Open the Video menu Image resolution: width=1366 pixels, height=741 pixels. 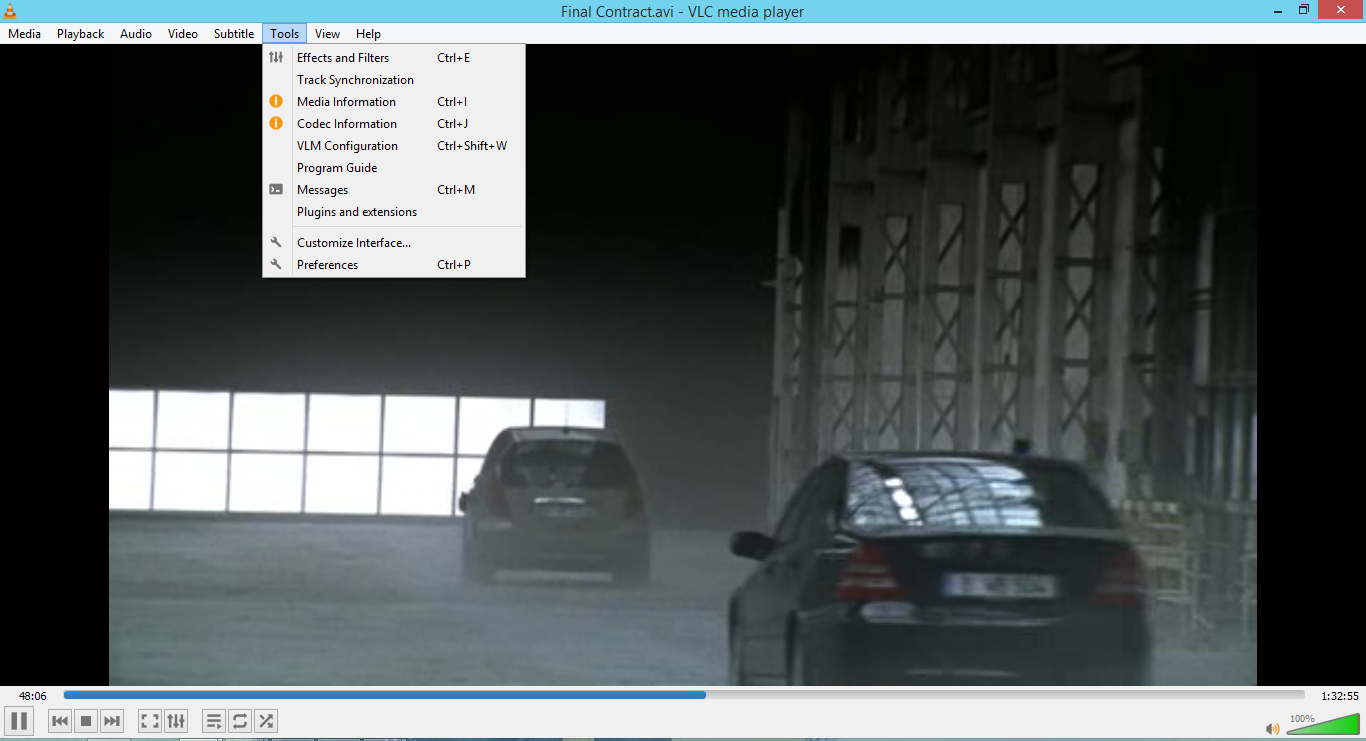pos(183,34)
